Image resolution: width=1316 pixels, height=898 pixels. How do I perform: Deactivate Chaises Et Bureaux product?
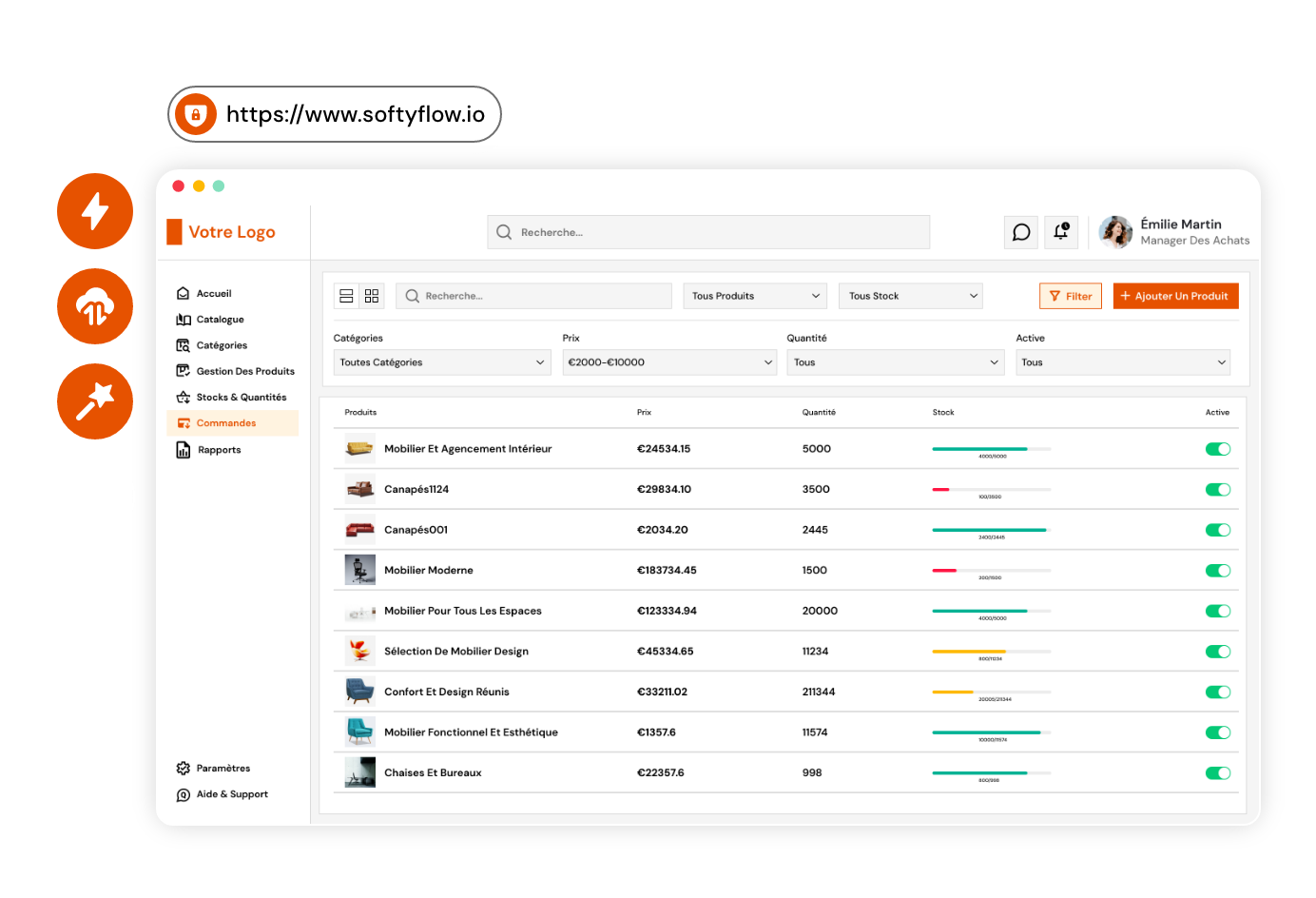coord(1218,772)
